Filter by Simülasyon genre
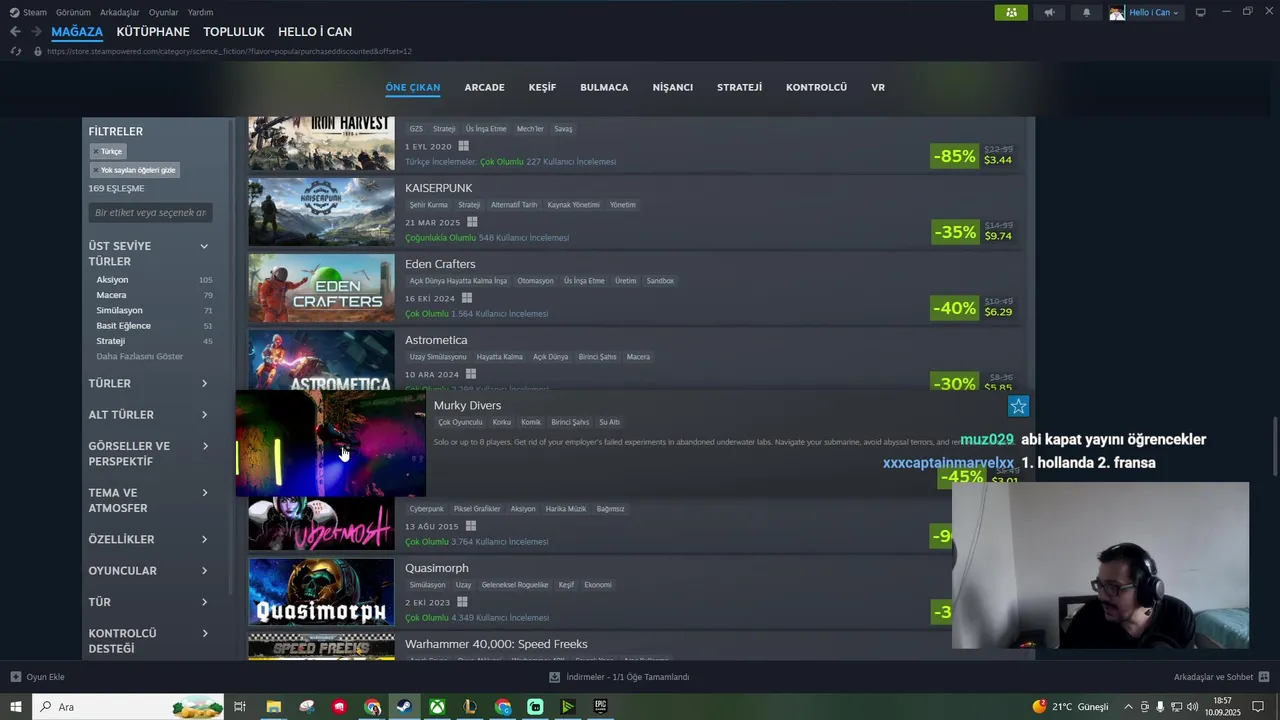Viewport: 1280px width, 720px height. point(119,310)
